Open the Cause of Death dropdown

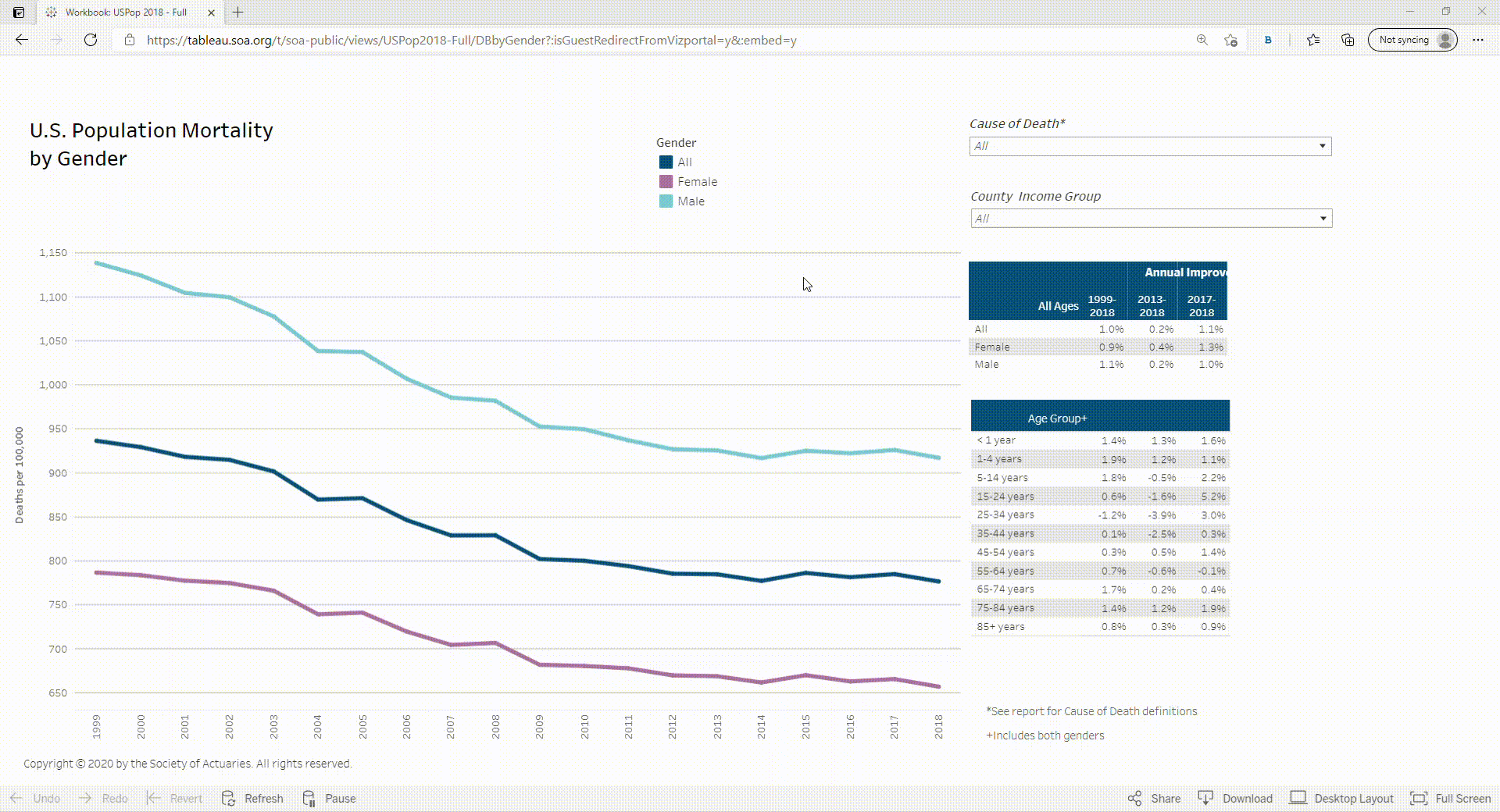tap(1321, 146)
